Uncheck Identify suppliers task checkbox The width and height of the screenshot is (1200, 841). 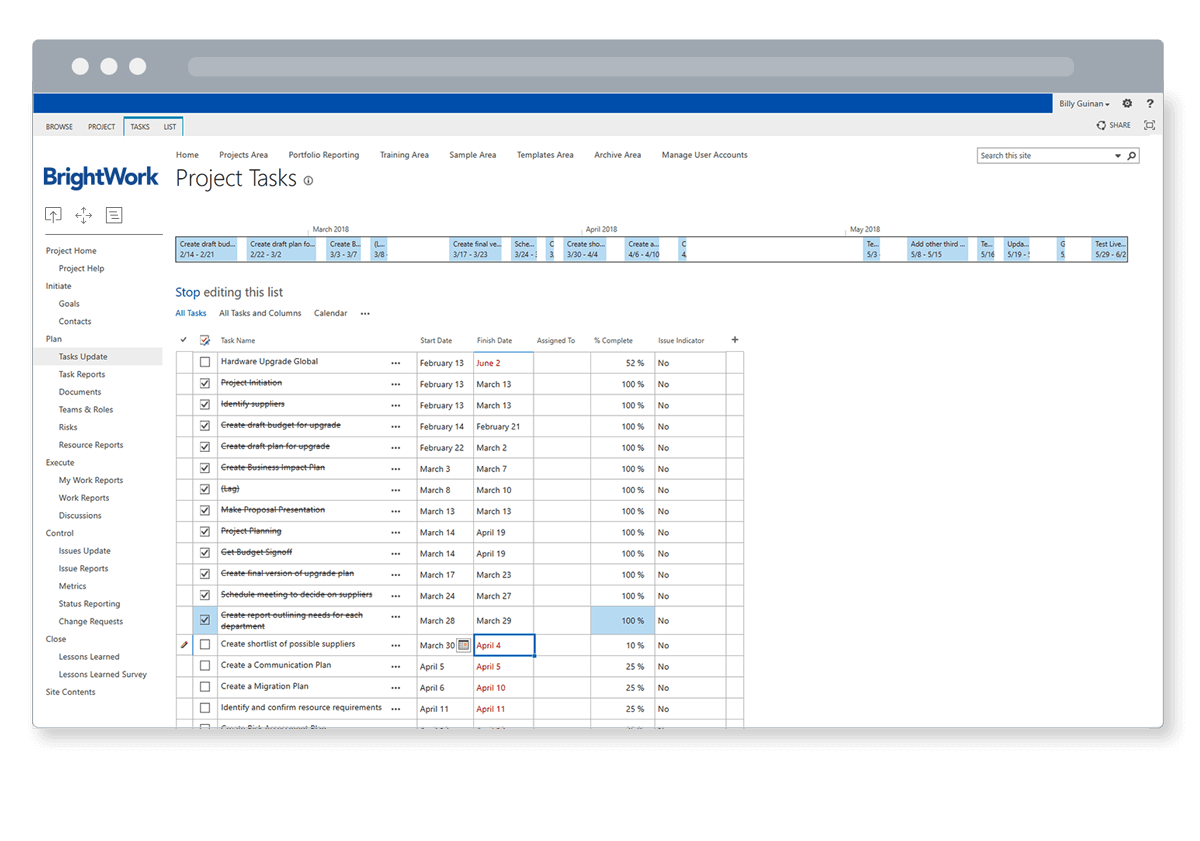tap(205, 404)
